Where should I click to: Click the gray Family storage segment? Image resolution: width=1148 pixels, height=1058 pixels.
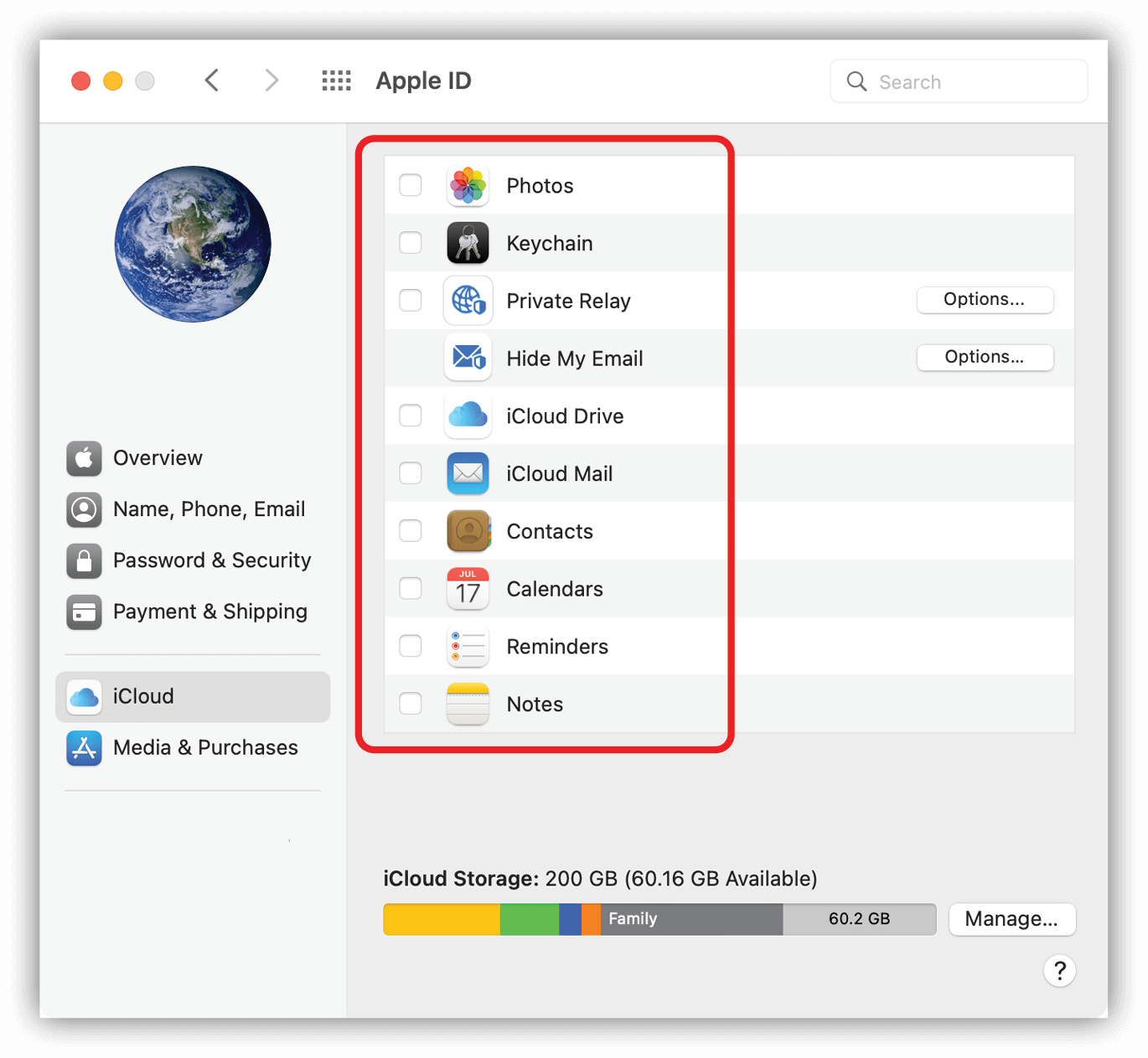pos(691,919)
